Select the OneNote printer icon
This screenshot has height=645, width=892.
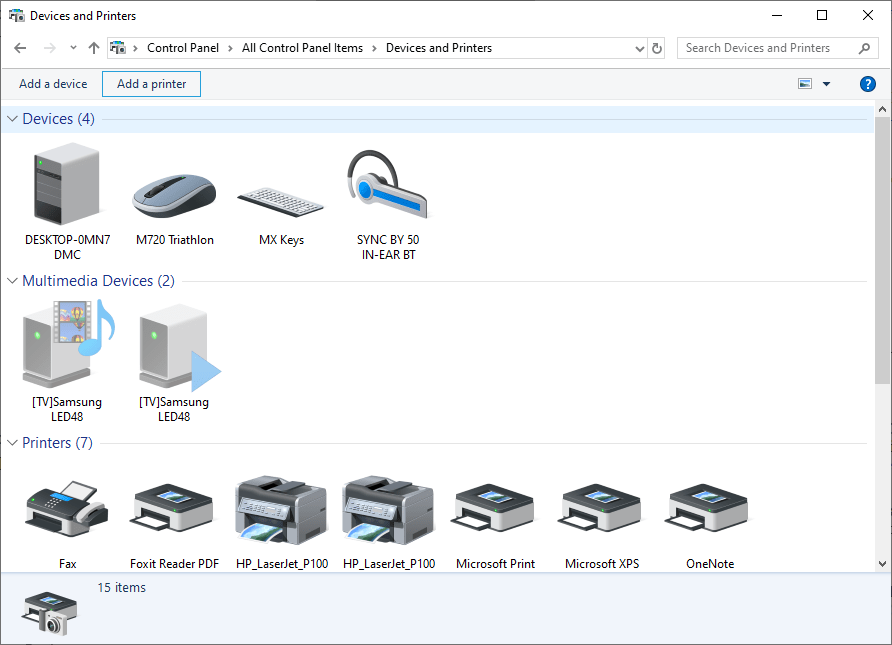click(707, 508)
